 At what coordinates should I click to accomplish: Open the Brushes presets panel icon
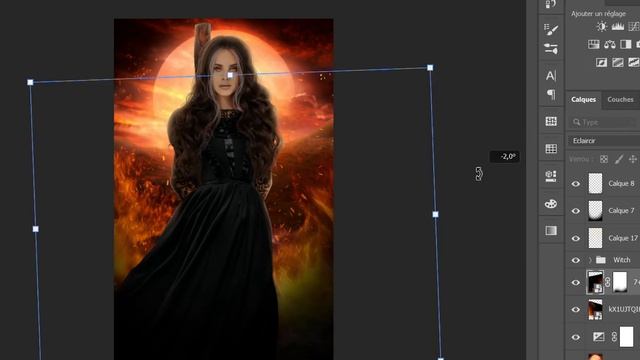pos(551,49)
